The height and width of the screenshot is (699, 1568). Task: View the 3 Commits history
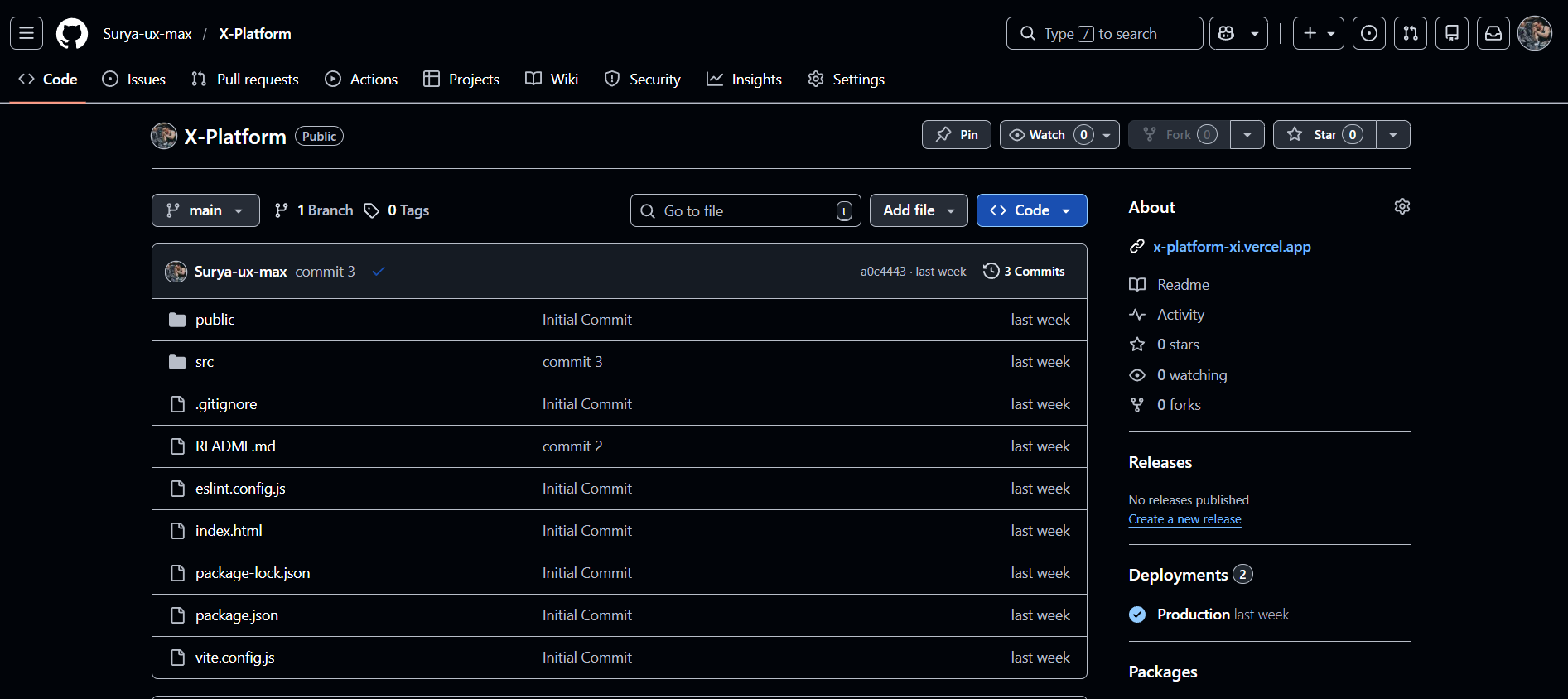pos(1024,272)
